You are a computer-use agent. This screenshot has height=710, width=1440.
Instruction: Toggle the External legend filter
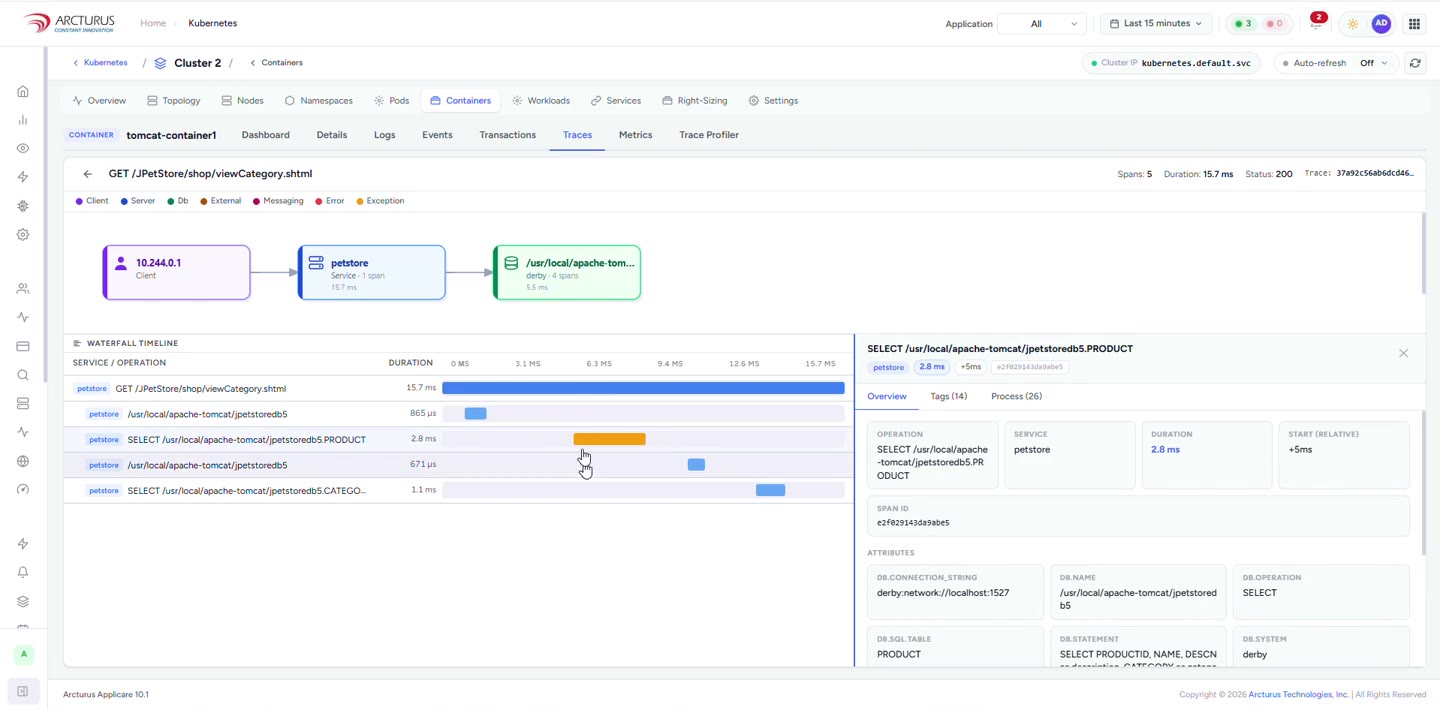(x=220, y=201)
